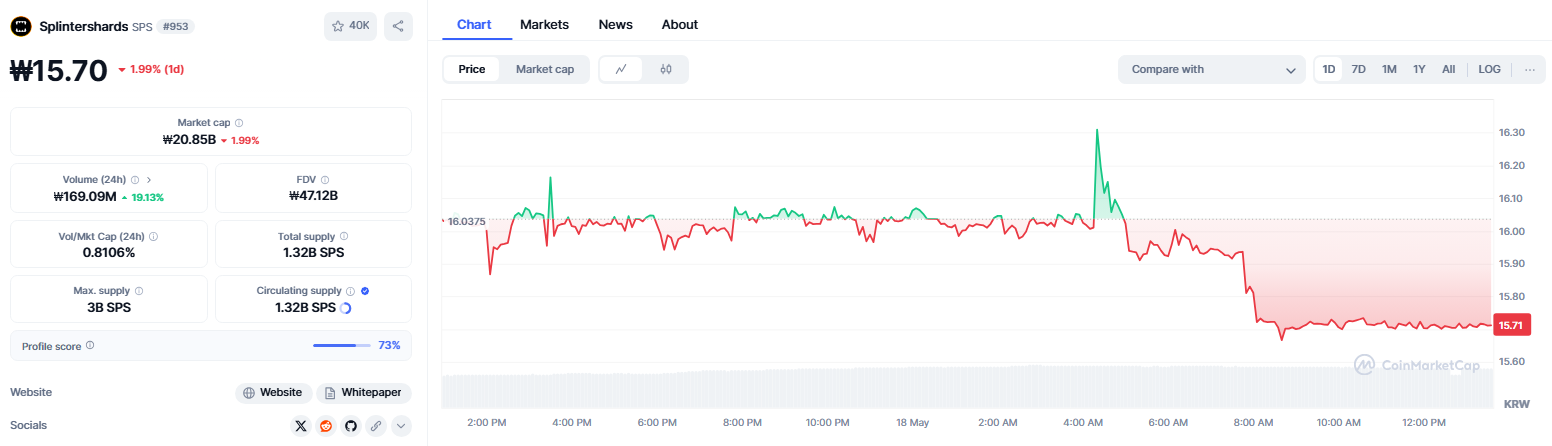Switch to the About tab
The width and height of the screenshot is (1552, 446).
pos(680,24)
